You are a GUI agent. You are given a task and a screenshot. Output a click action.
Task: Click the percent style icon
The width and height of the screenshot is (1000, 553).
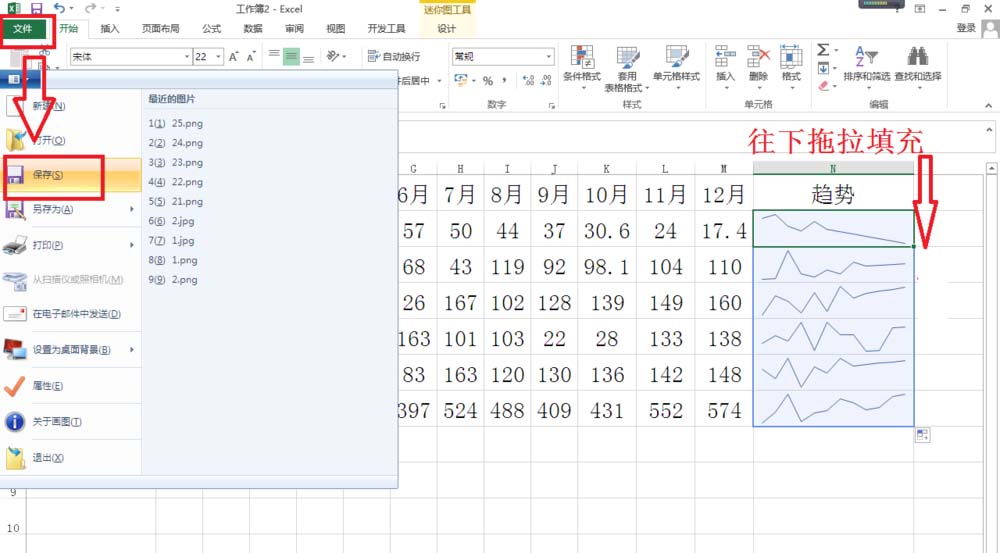point(488,80)
